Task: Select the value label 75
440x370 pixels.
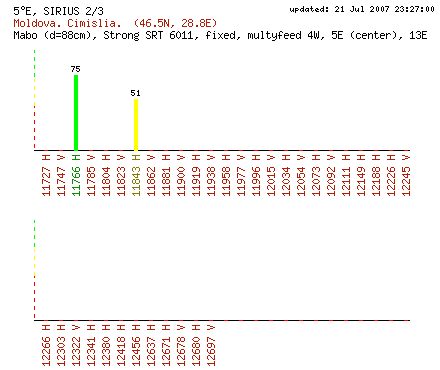Action: 76,69
